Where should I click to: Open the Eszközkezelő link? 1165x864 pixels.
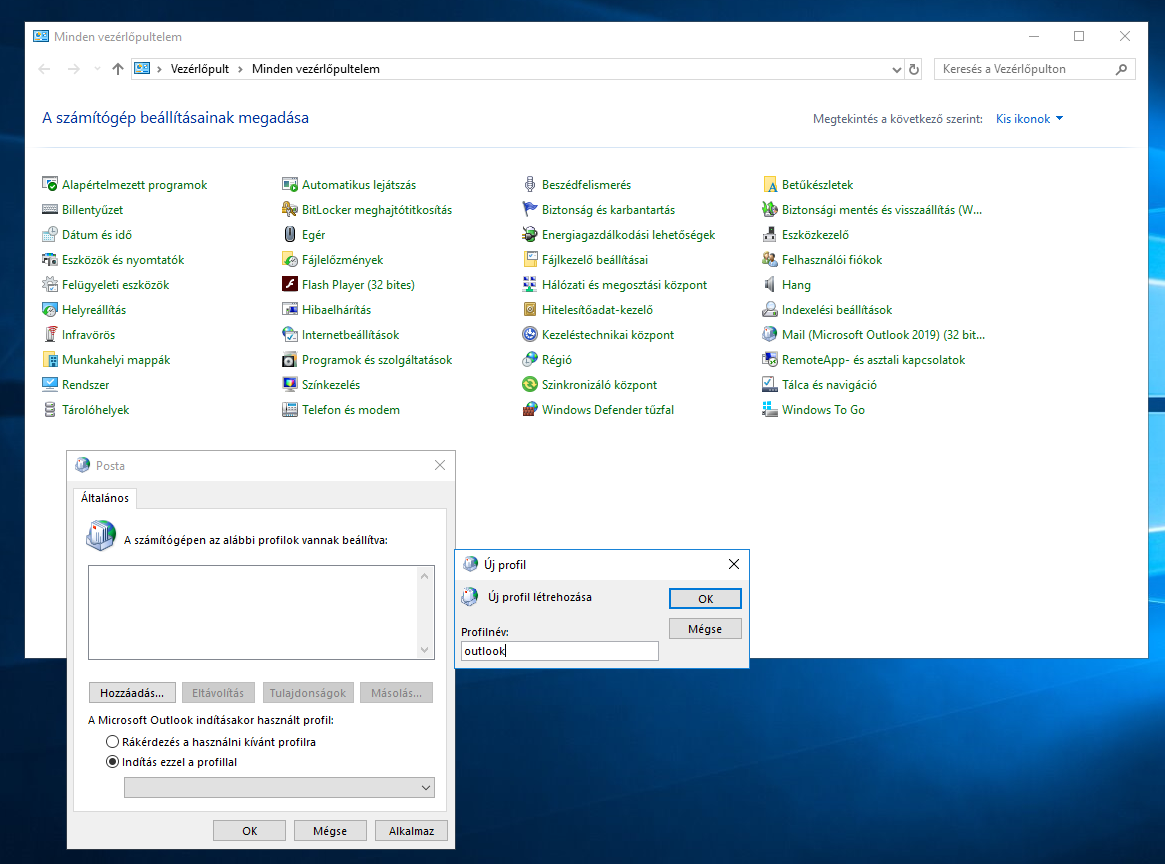[814, 235]
